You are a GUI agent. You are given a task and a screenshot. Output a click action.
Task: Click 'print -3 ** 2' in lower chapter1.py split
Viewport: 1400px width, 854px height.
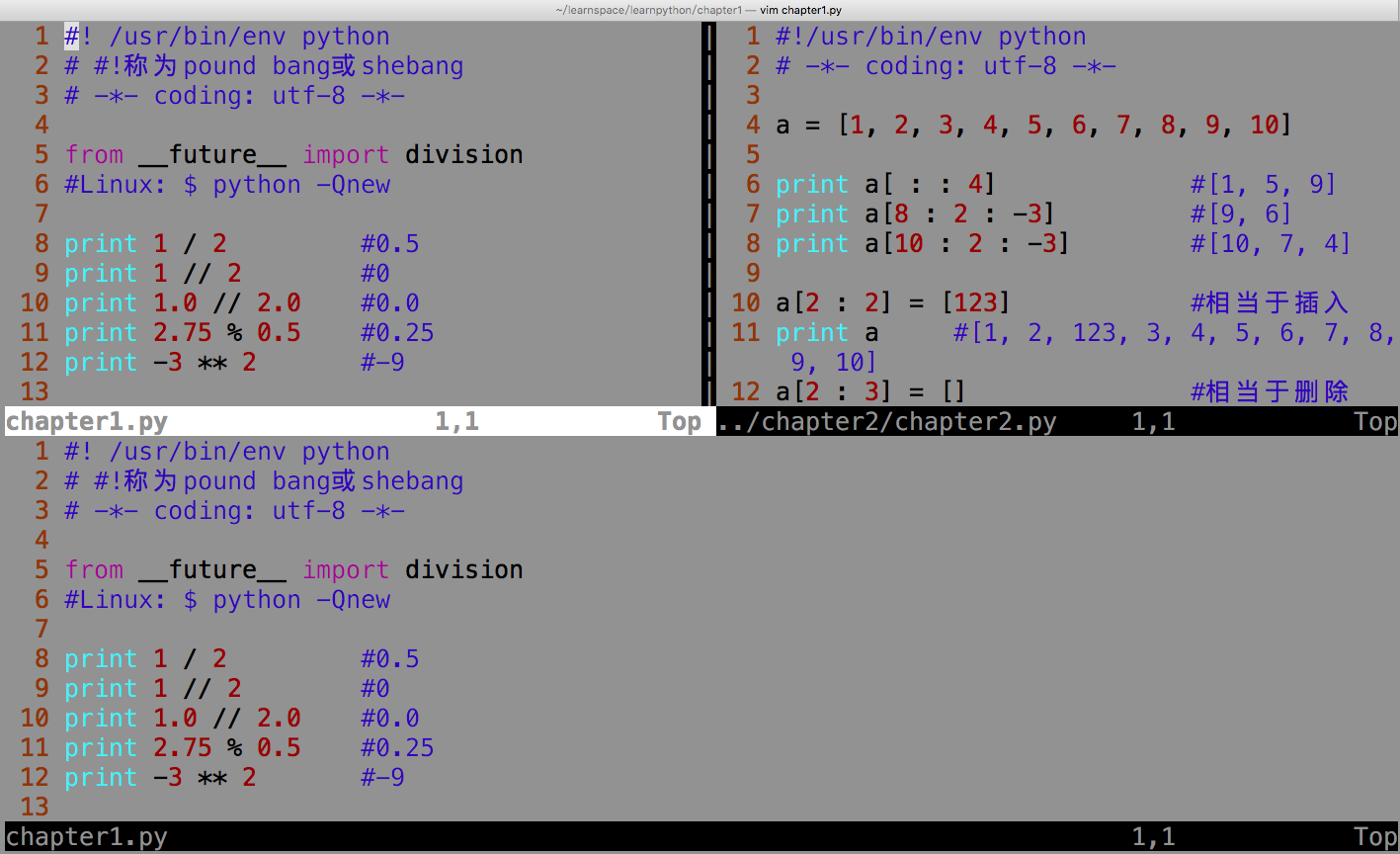click(161, 778)
